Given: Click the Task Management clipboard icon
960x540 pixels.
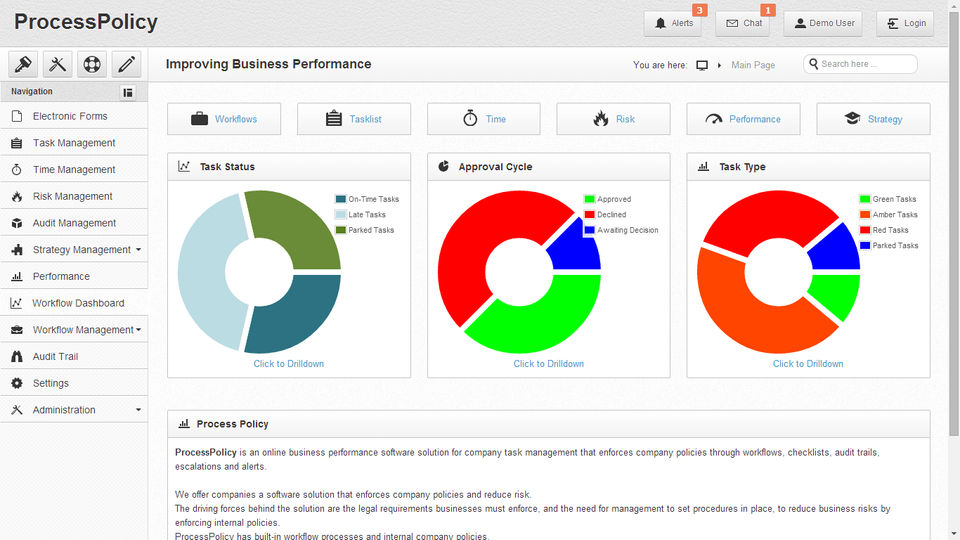Looking at the screenshot, I should point(17,143).
